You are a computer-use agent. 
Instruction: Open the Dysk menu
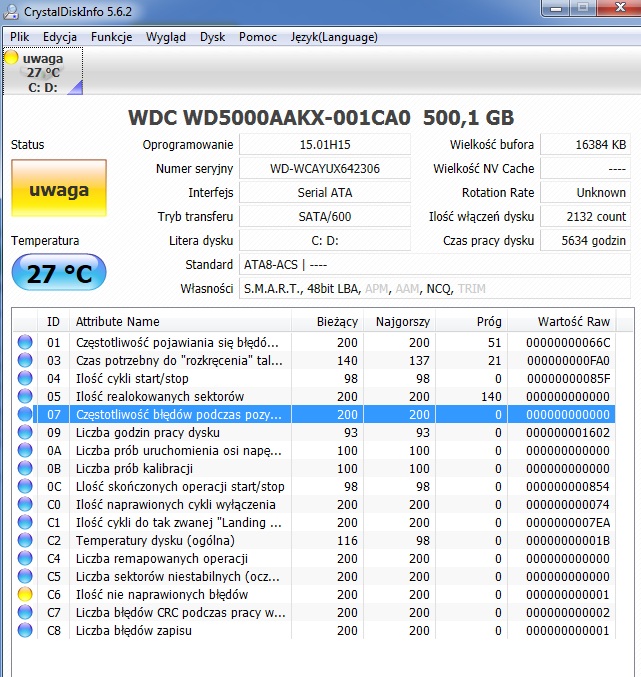pyautogui.click(x=212, y=37)
